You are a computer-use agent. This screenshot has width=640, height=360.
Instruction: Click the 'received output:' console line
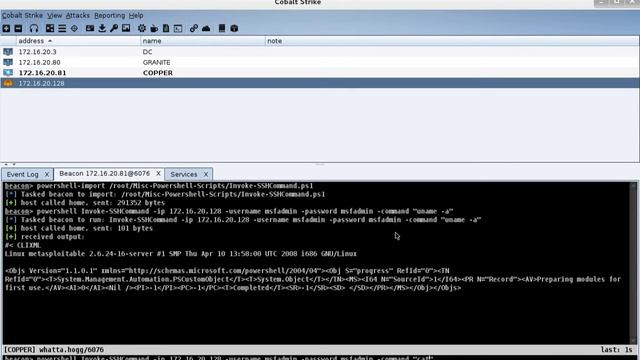click(x=45, y=237)
